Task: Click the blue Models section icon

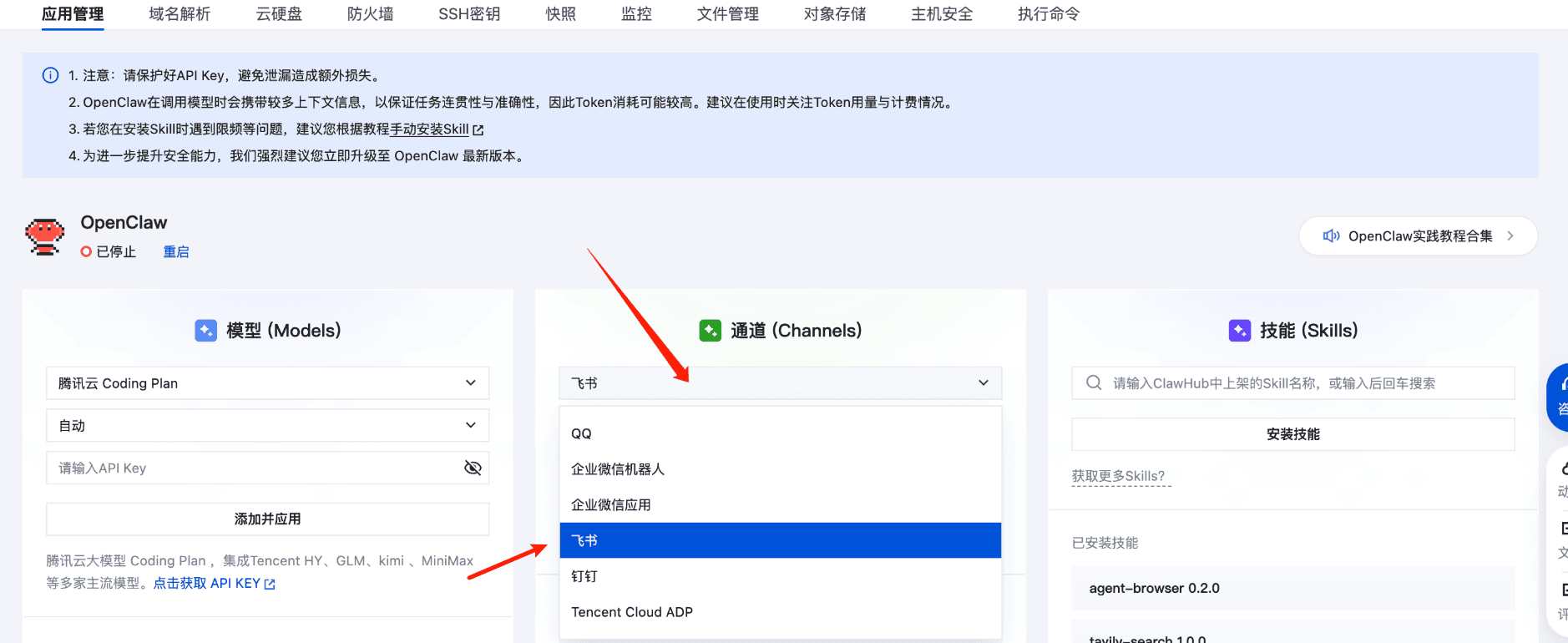Action: (x=205, y=331)
